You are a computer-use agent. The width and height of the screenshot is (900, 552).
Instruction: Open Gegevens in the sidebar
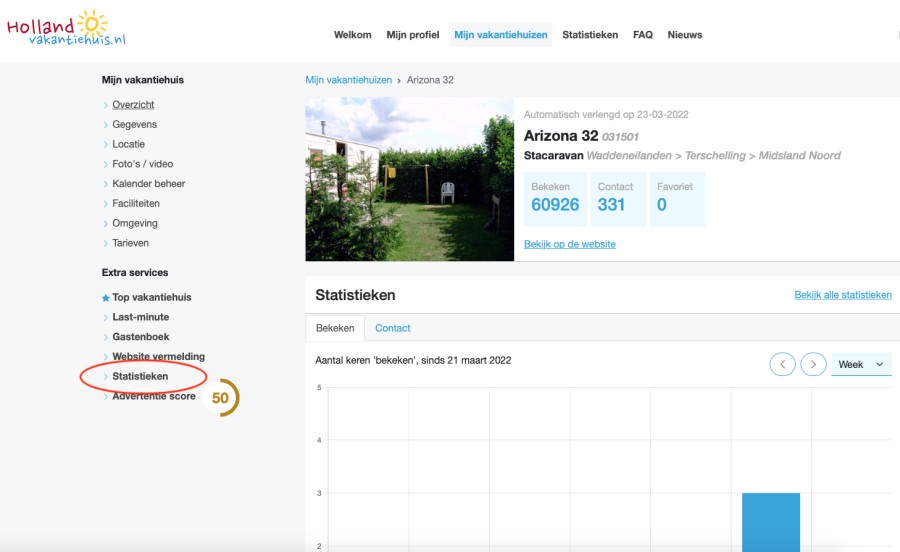click(134, 124)
